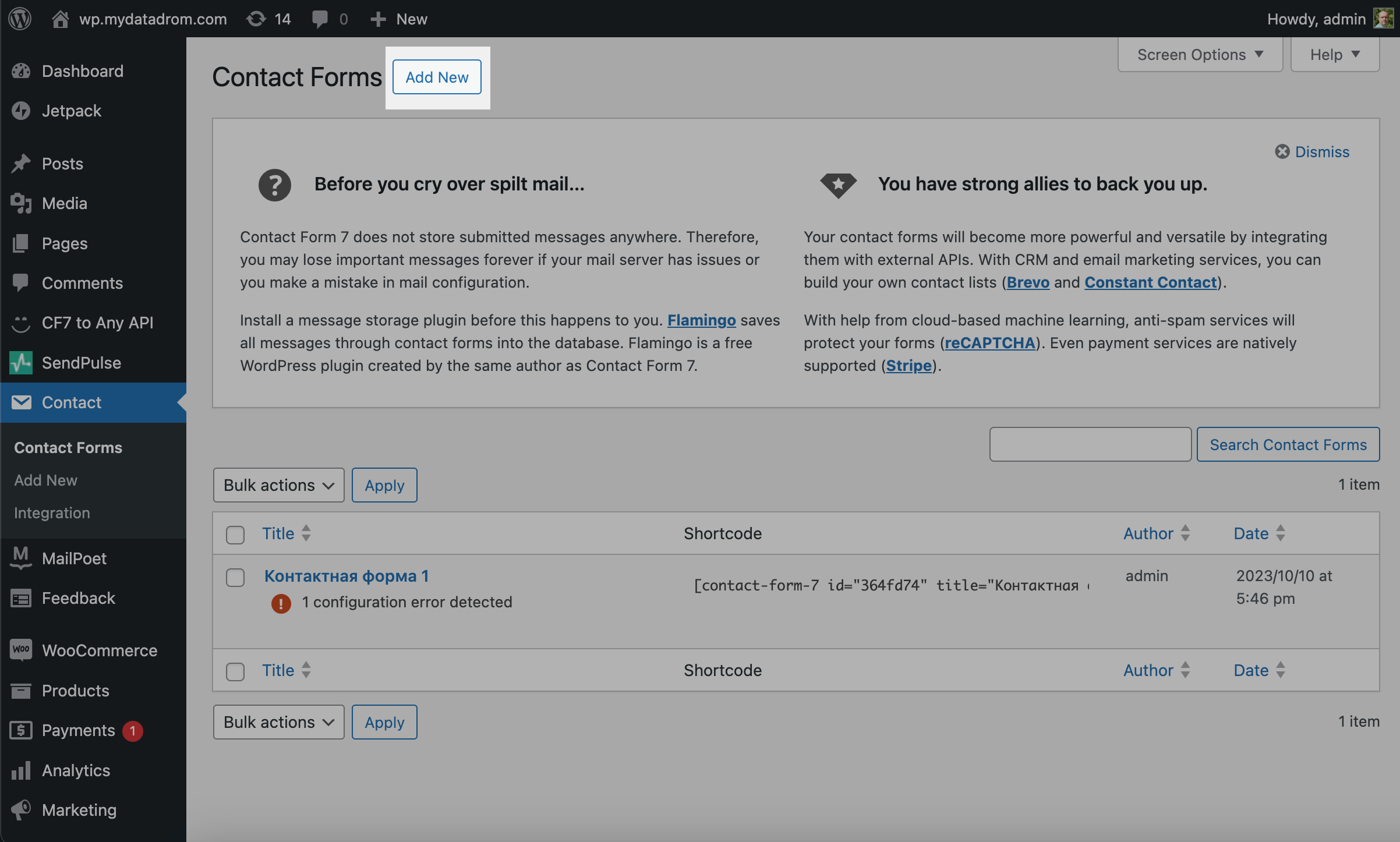Sort by Date in table header
The width and height of the screenshot is (1400, 842).
click(1258, 533)
